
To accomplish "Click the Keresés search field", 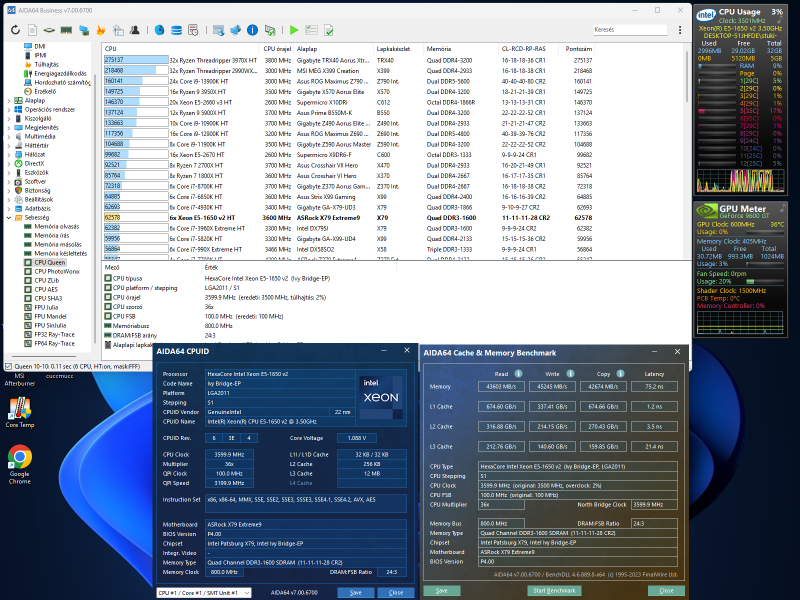I will [630, 30].
